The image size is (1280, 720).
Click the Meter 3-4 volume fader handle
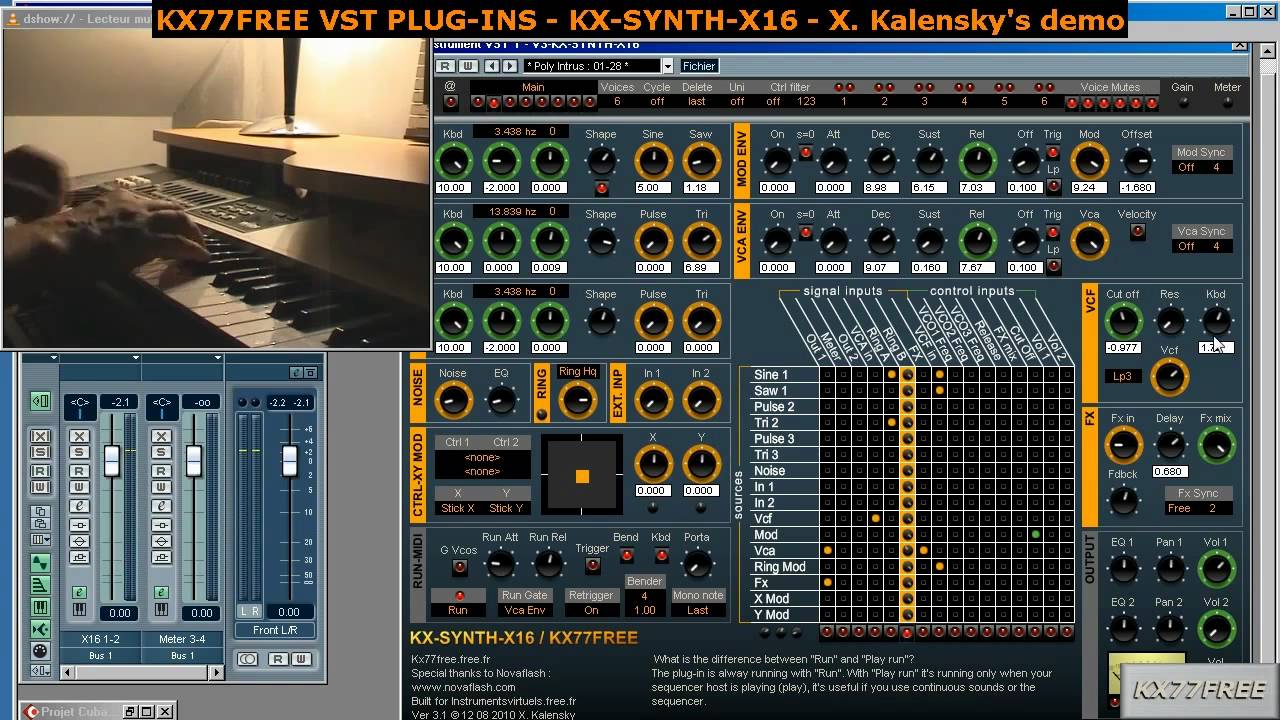[x=194, y=461]
